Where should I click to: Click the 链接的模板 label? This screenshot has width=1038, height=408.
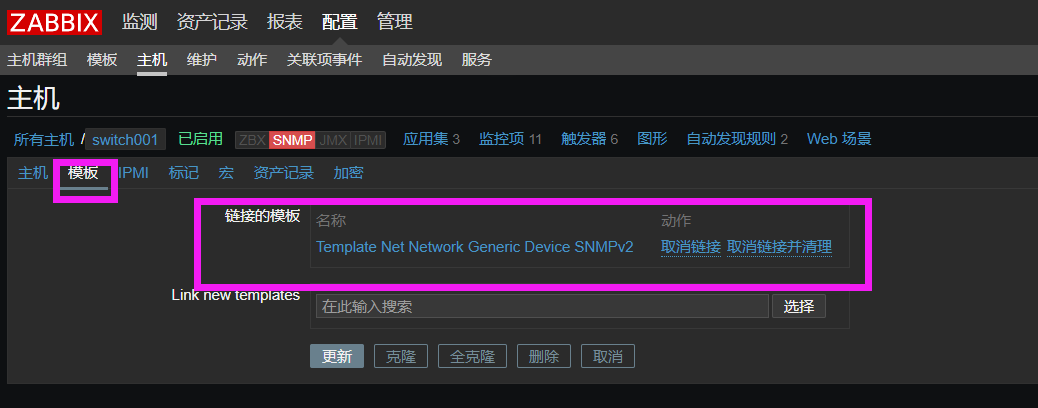click(x=262, y=216)
